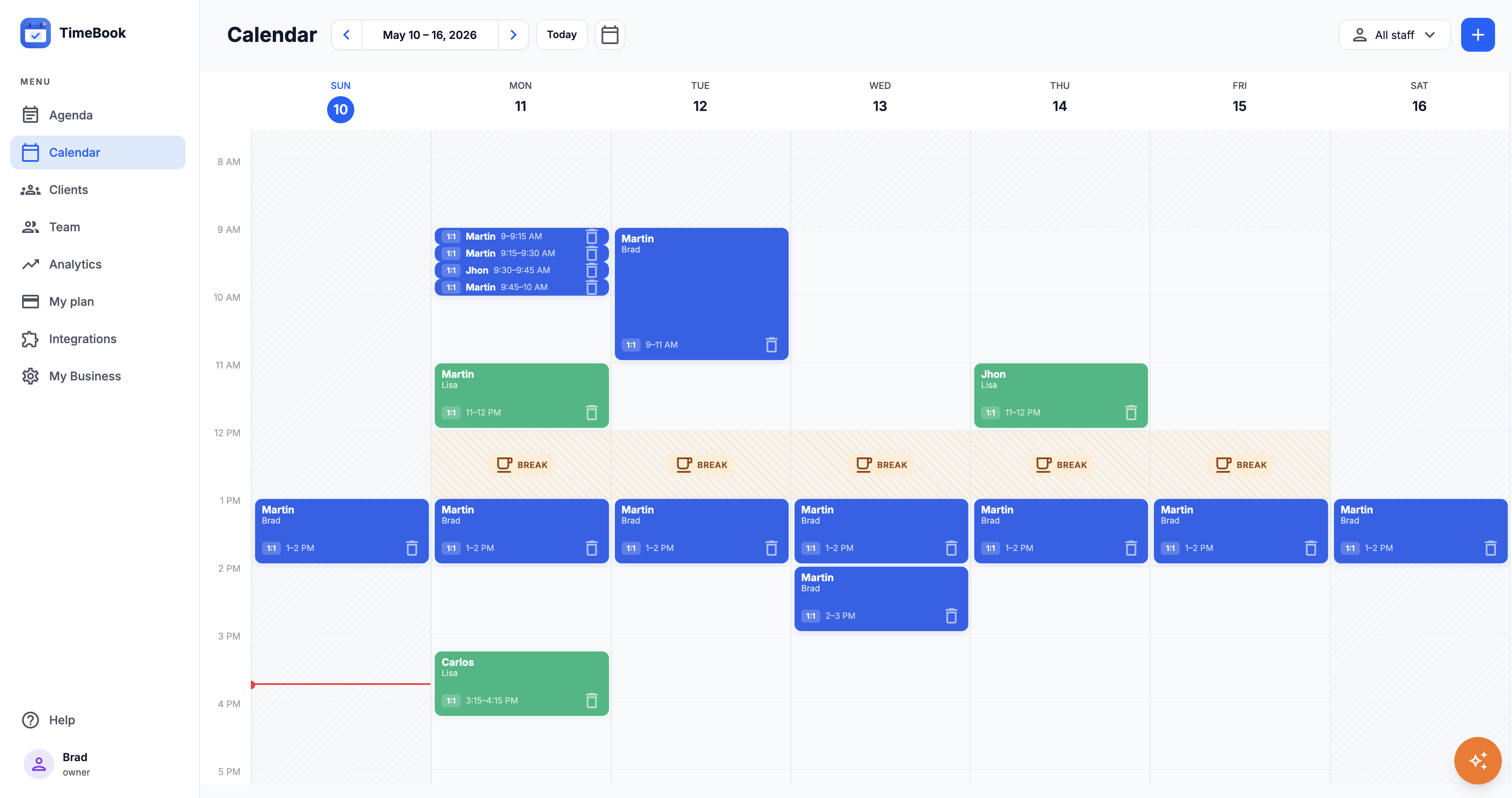
Task: Delete Martin 9:45–10 AM appointment
Action: pyautogui.click(x=592, y=288)
